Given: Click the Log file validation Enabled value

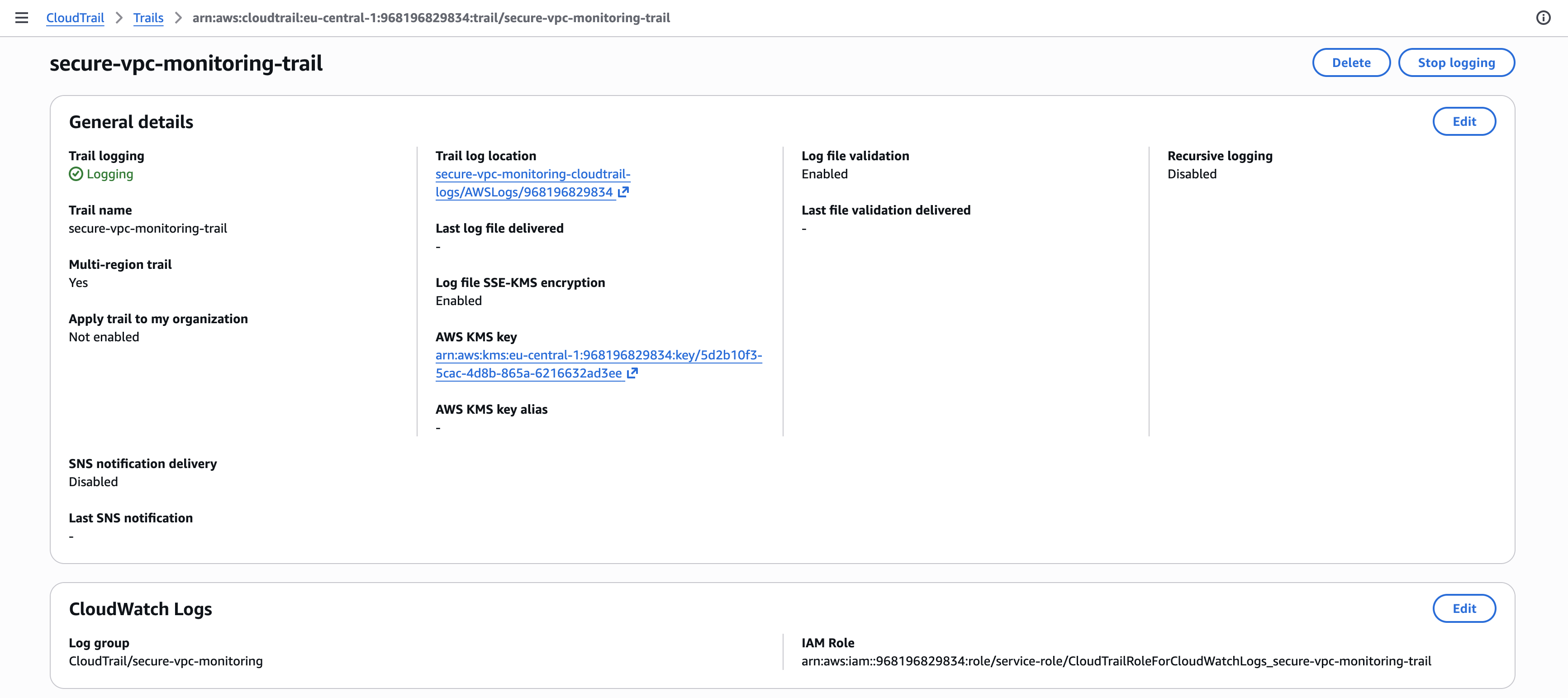Looking at the screenshot, I should pyautogui.click(x=825, y=174).
